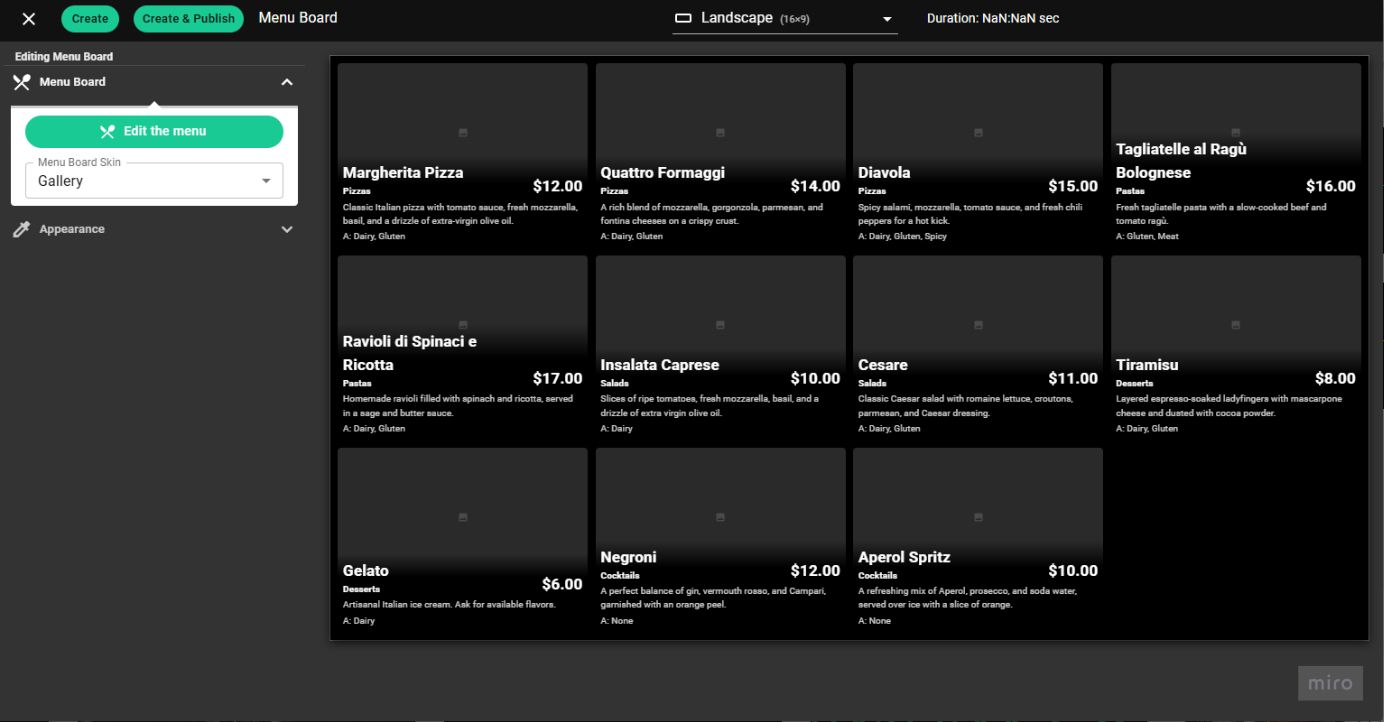Click the Diavola image placeholder icon
Viewport: 1384px width, 722px height.
[978, 132]
